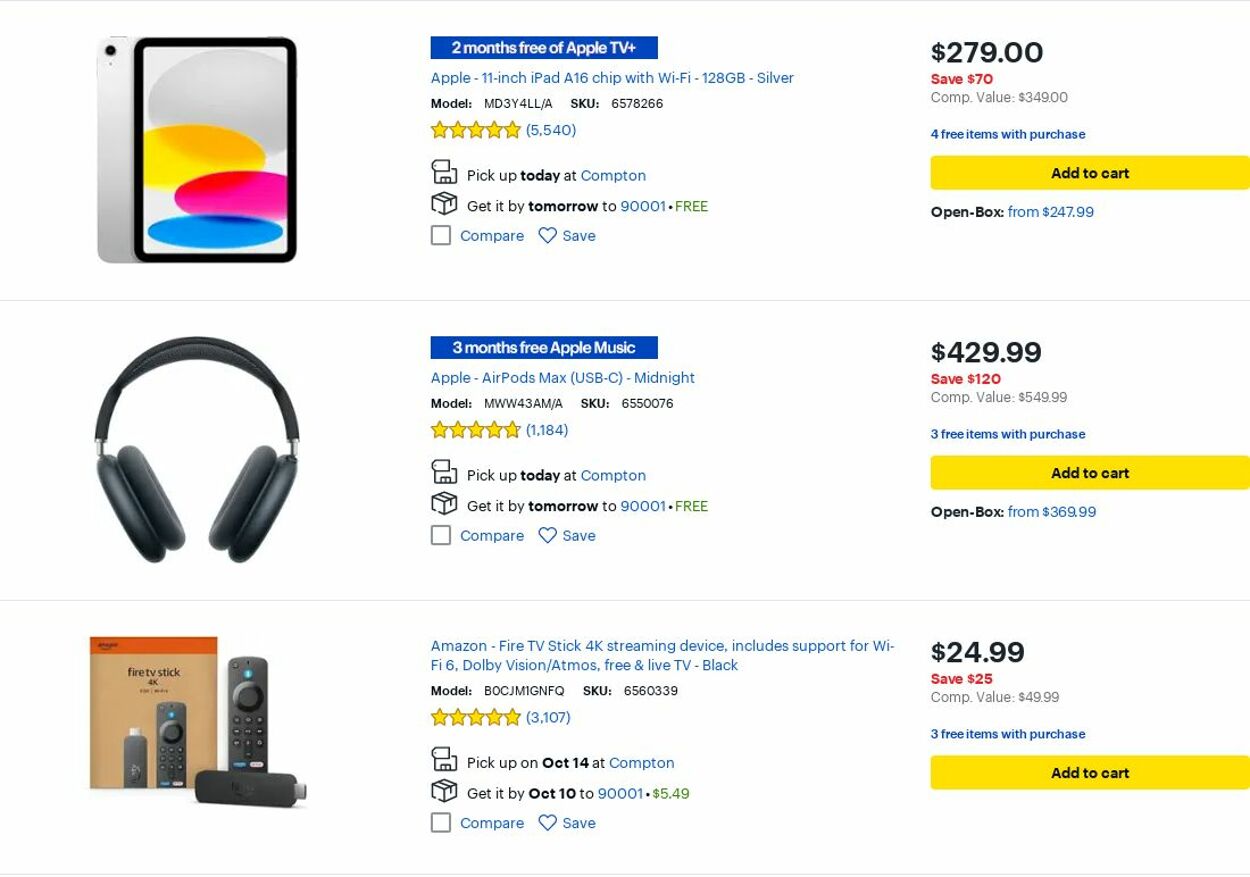This screenshot has height=877, width=1250.
Task: Click the star rating of Fire TV Stick
Action: 476,717
